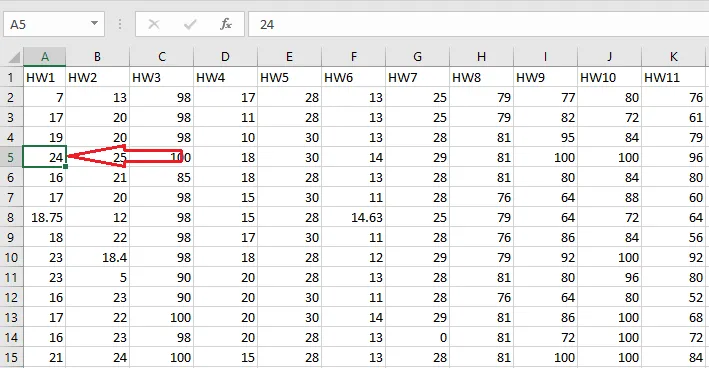Select row 10 header

click(11, 257)
